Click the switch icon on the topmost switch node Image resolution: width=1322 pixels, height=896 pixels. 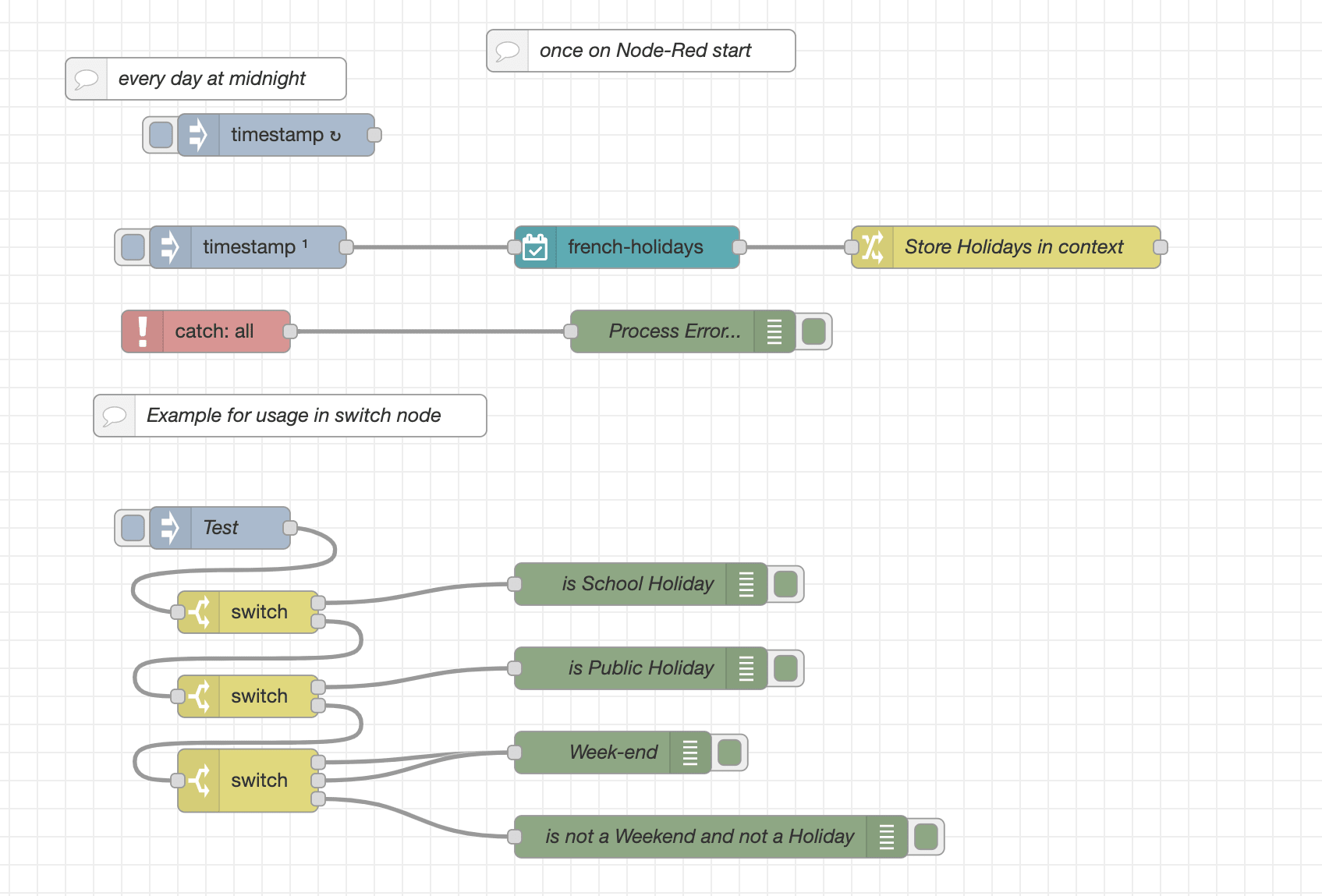201,612
